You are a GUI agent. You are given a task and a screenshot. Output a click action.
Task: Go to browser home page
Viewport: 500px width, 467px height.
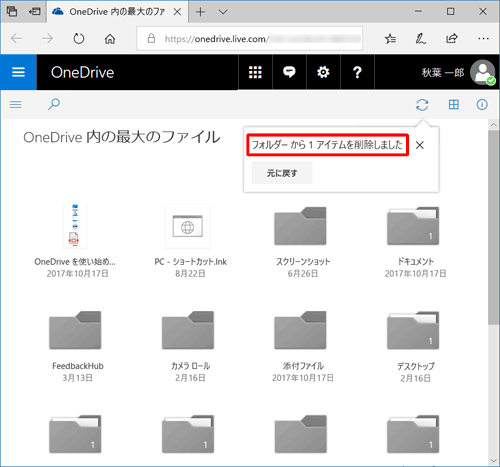(x=110, y=39)
